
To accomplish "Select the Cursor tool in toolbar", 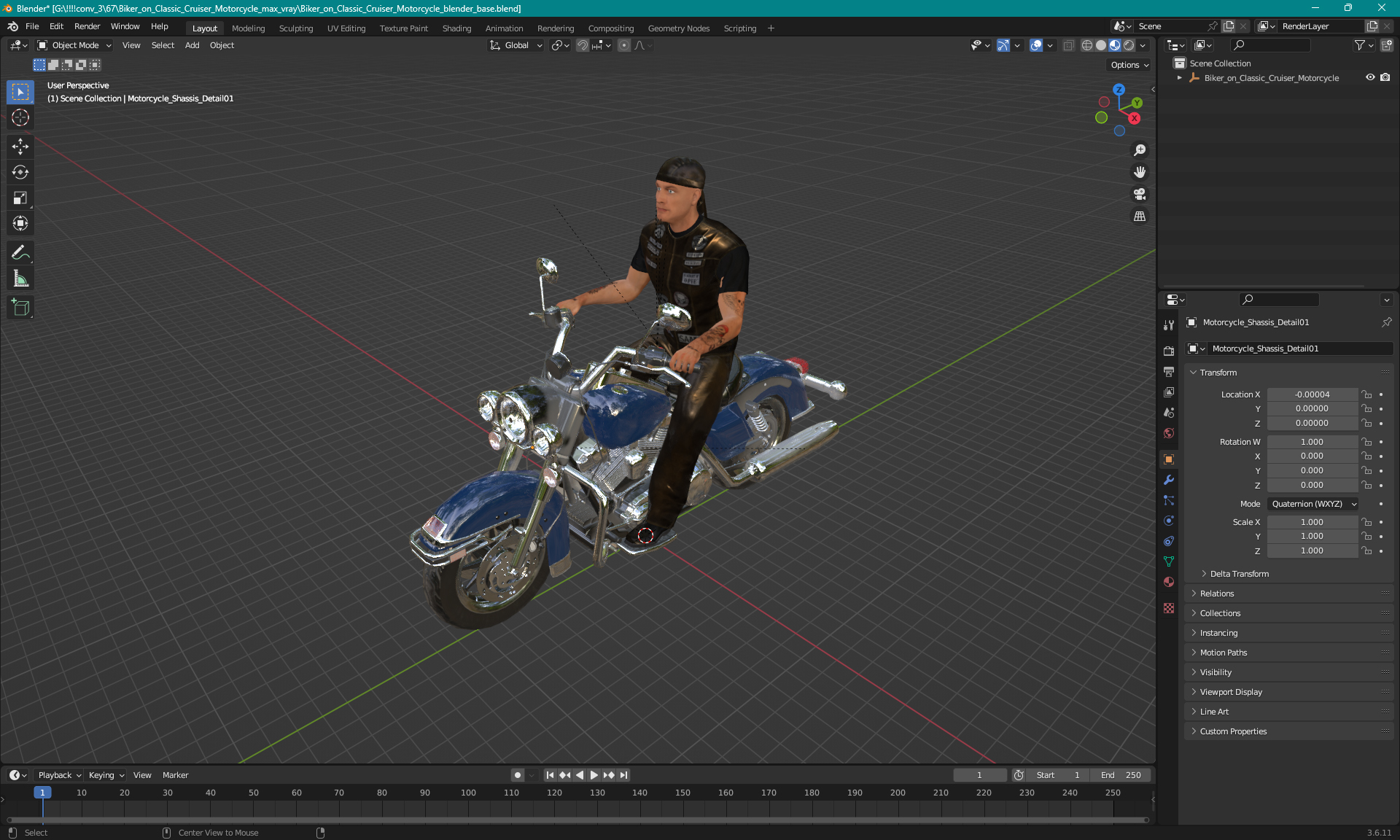I will [22, 118].
